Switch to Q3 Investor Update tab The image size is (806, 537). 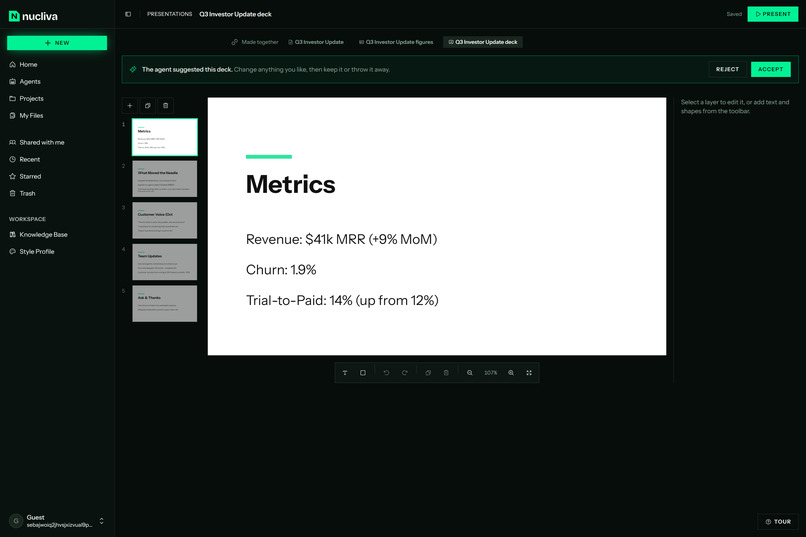[x=316, y=42]
